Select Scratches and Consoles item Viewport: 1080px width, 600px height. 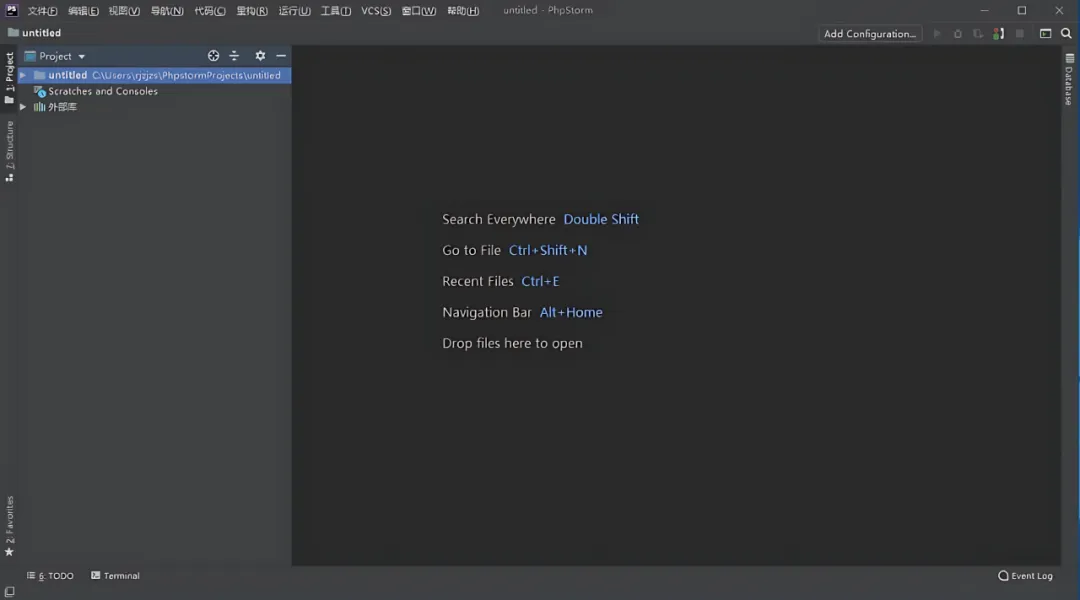coord(96,91)
